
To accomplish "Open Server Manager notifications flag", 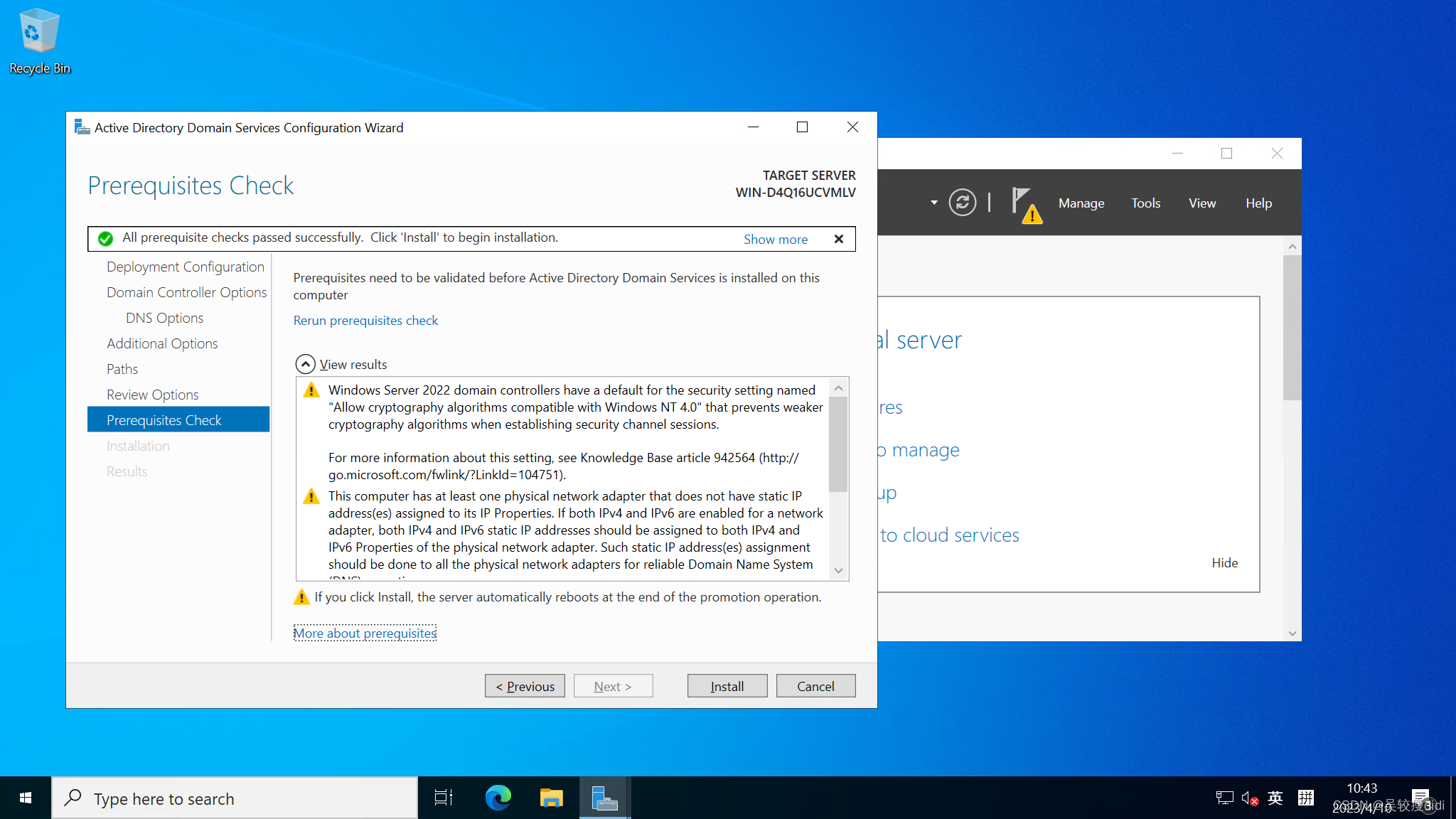I will [1026, 205].
